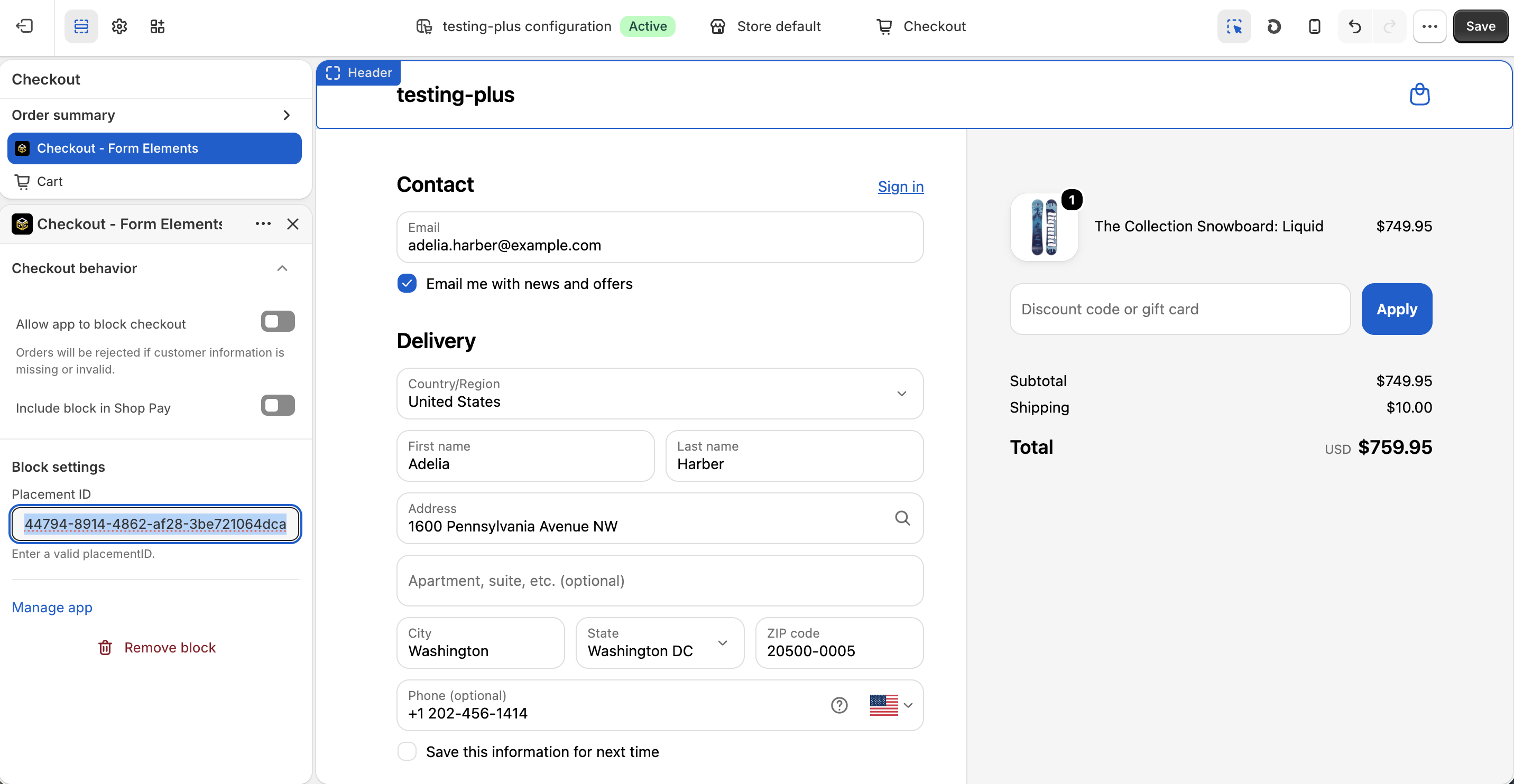Select the Header section label
The width and height of the screenshot is (1514, 784).
tap(358, 73)
